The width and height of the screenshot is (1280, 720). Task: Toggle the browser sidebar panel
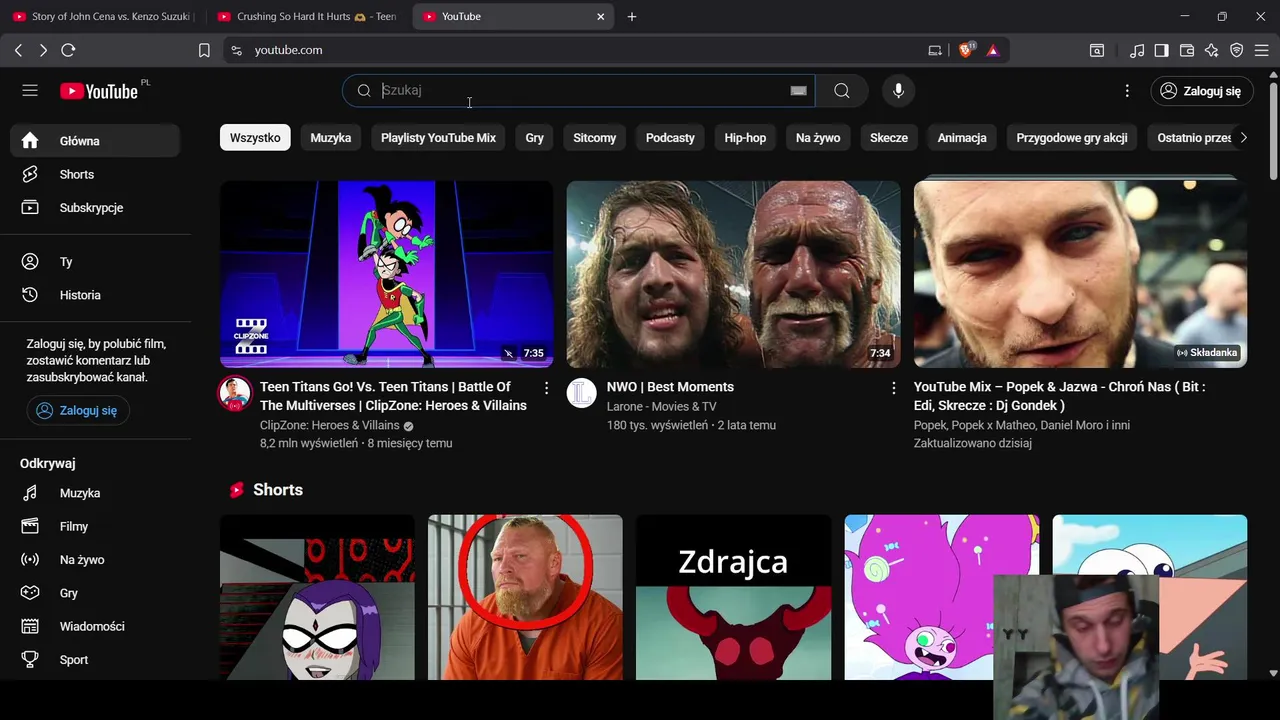click(1162, 50)
